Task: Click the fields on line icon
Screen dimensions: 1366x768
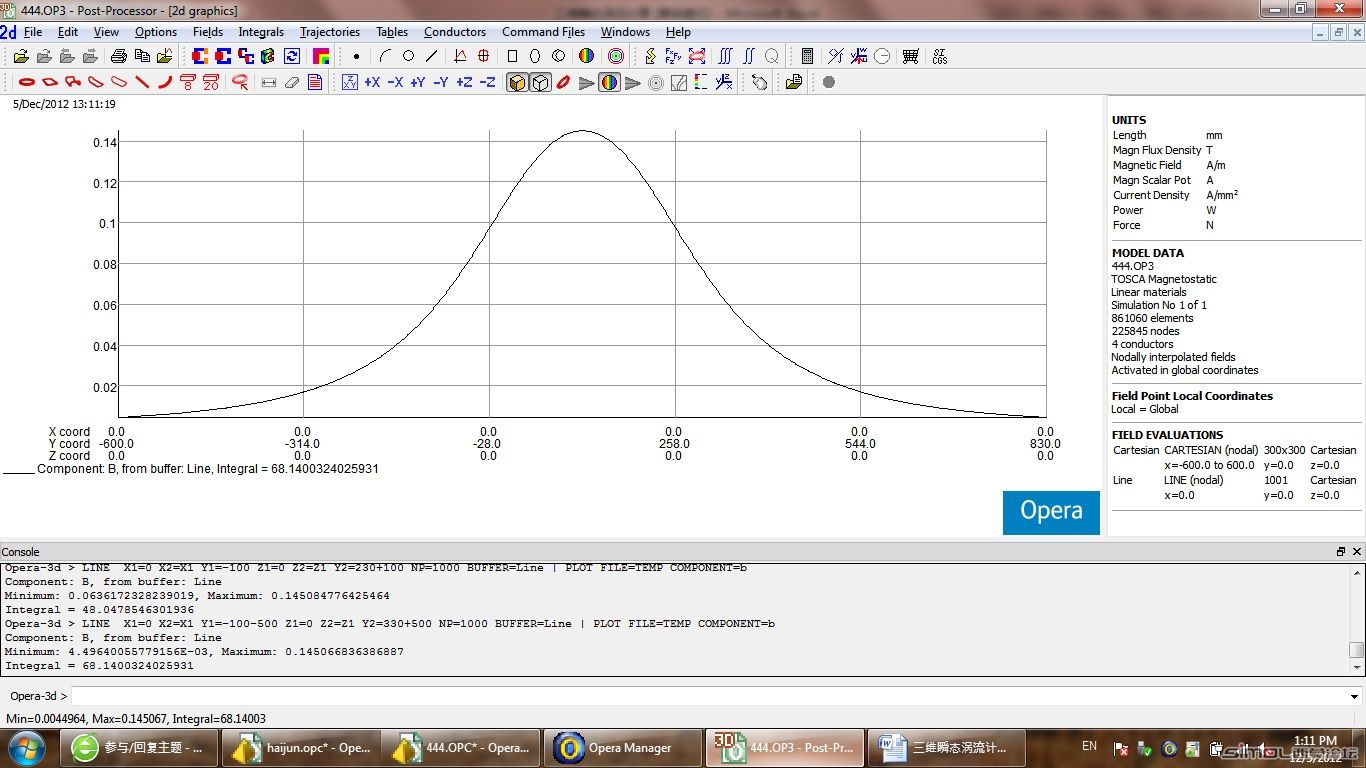Action: [431, 56]
